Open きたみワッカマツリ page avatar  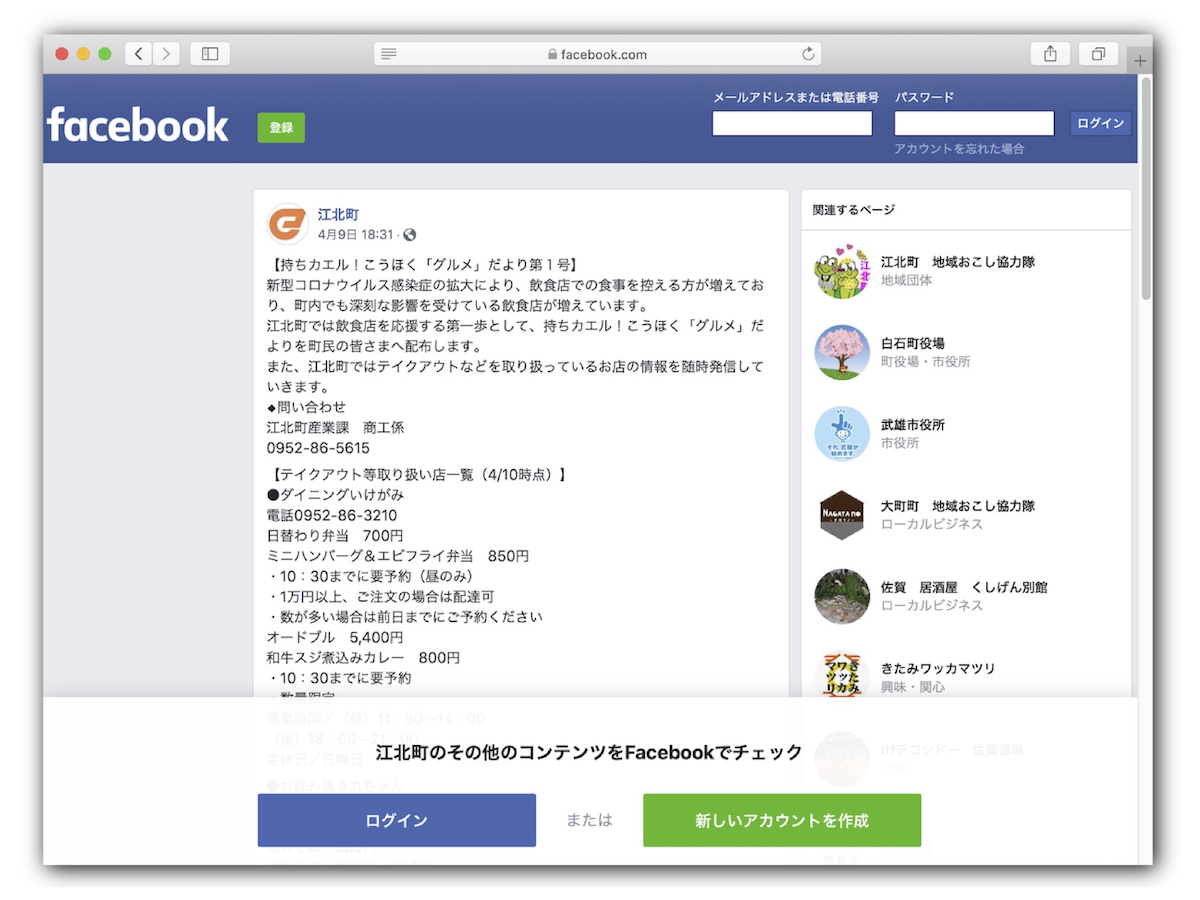[842, 678]
